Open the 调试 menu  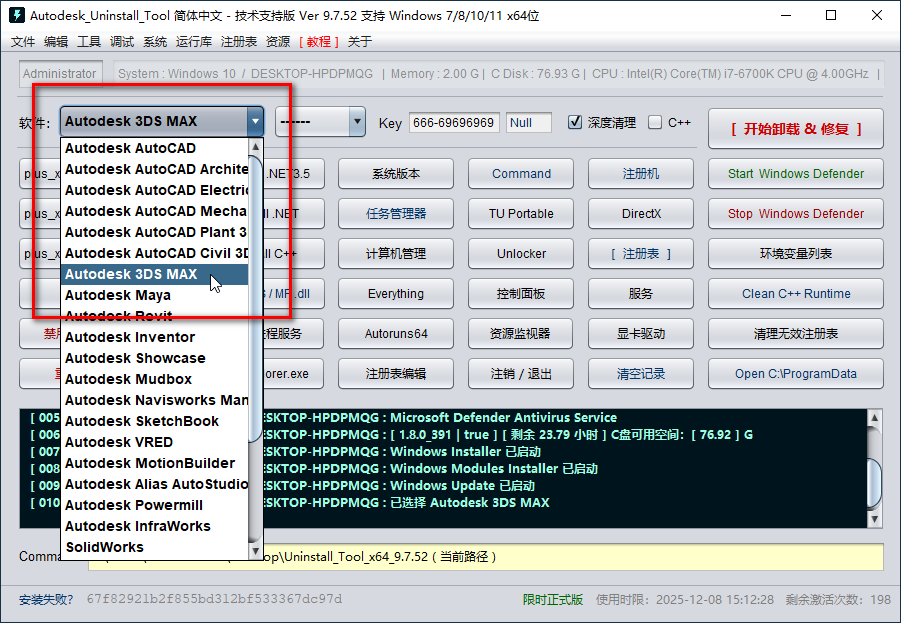pyautogui.click(x=122, y=41)
